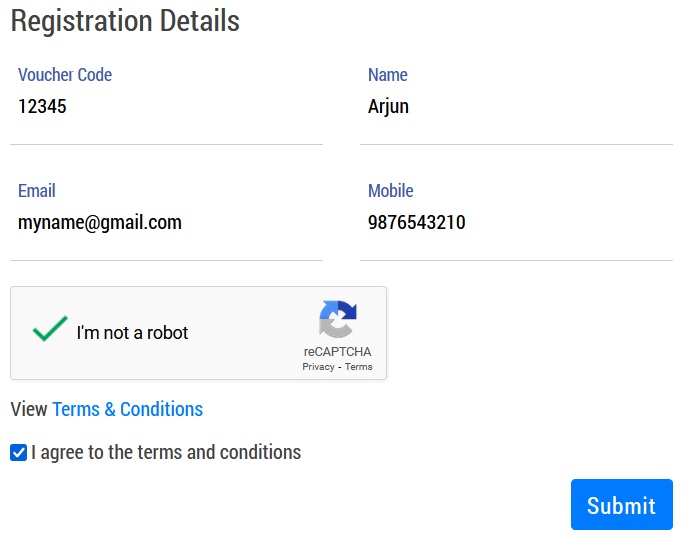Image resolution: width=690 pixels, height=533 pixels.
Task: Click the reCAPTCHA logo icon
Action: [x=338, y=319]
